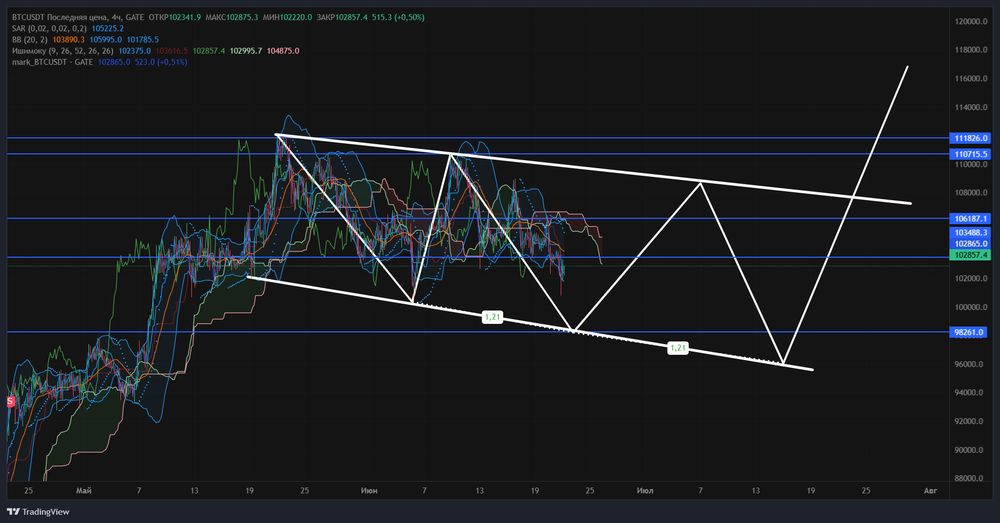This screenshot has height=523, width=1000.
Task: Click the 103488.3 price label
Action: click(x=970, y=233)
